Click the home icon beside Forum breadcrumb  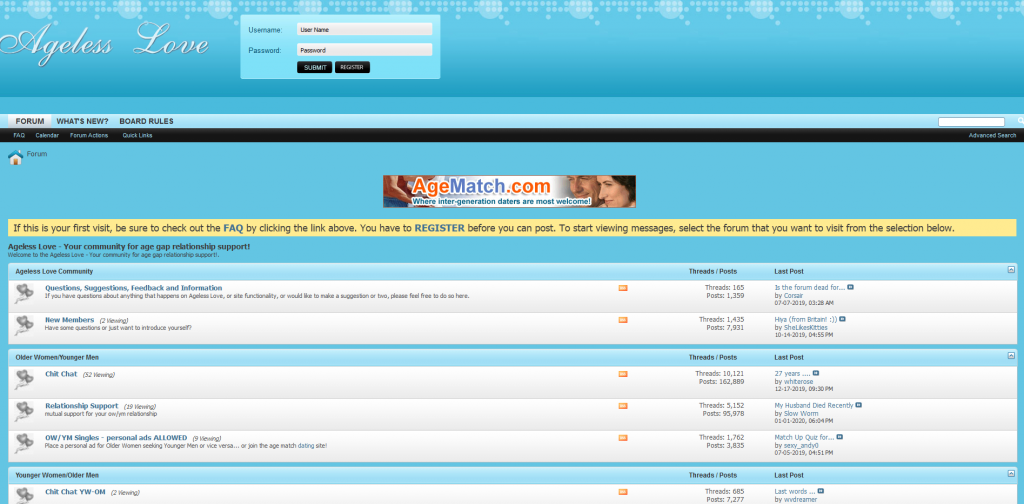(16, 157)
